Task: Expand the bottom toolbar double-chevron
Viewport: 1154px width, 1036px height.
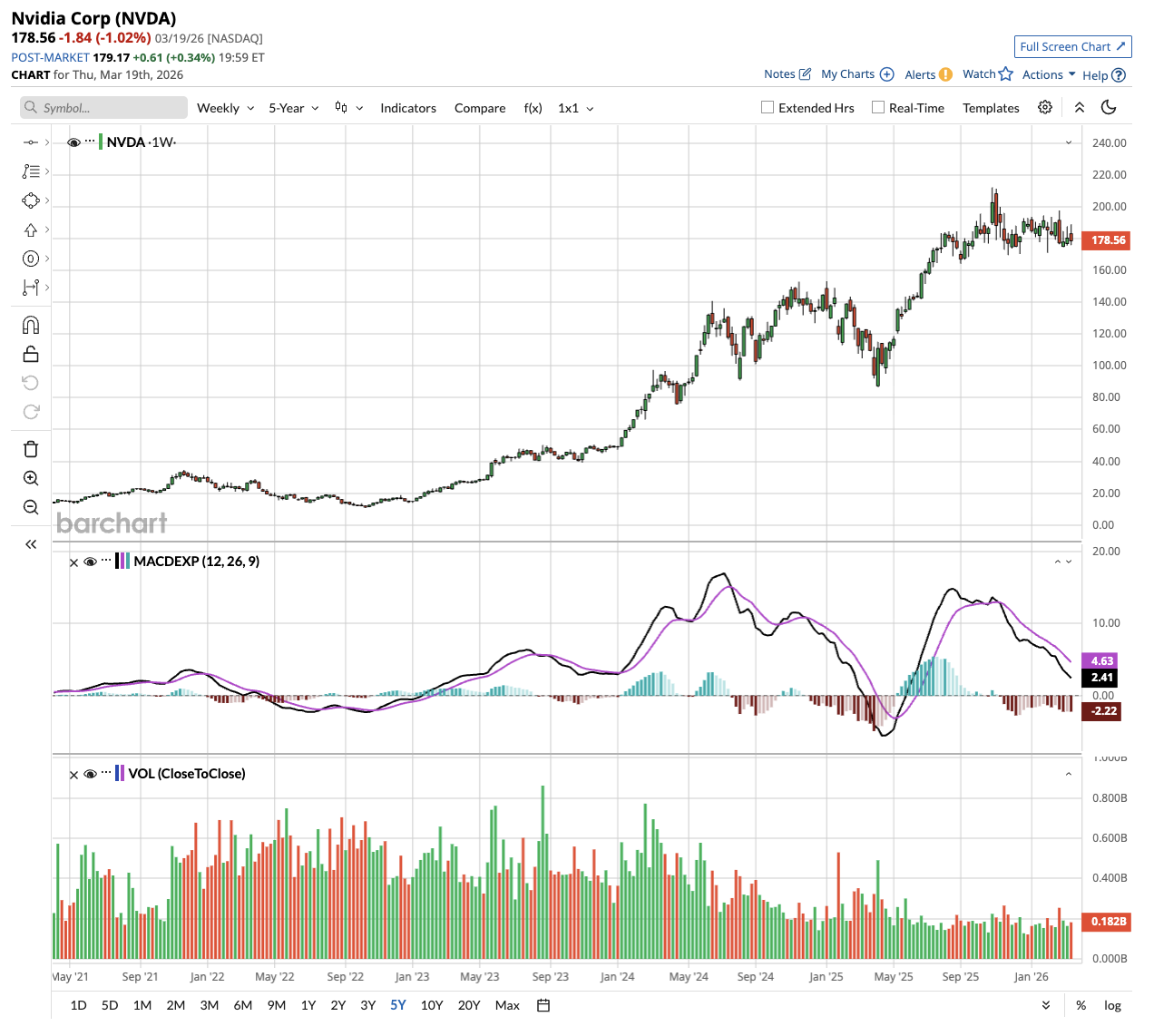Action: click(1046, 1005)
